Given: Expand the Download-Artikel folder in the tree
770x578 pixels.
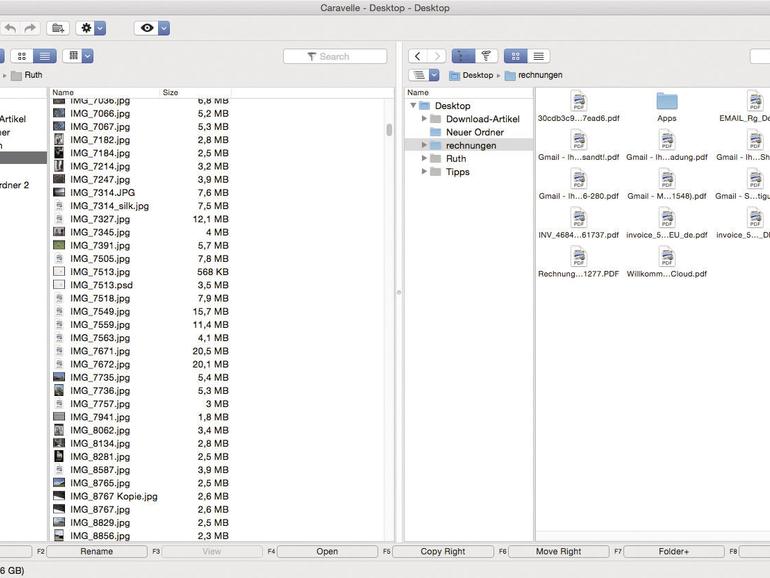Looking at the screenshot, I should click(x=424, y=119).
